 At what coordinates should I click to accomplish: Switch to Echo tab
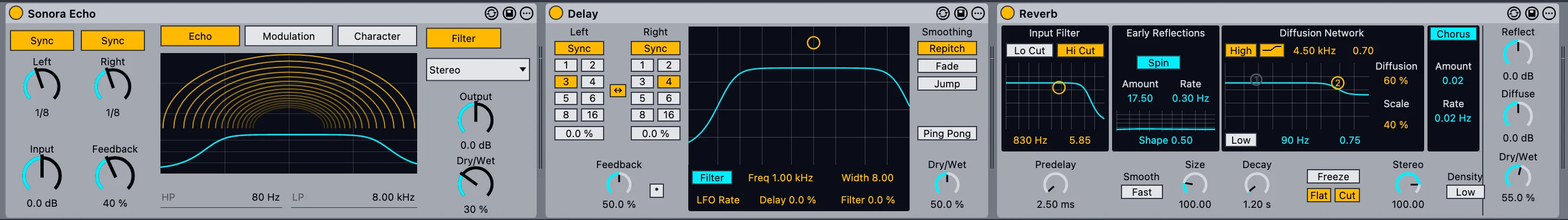pos(200,36)
